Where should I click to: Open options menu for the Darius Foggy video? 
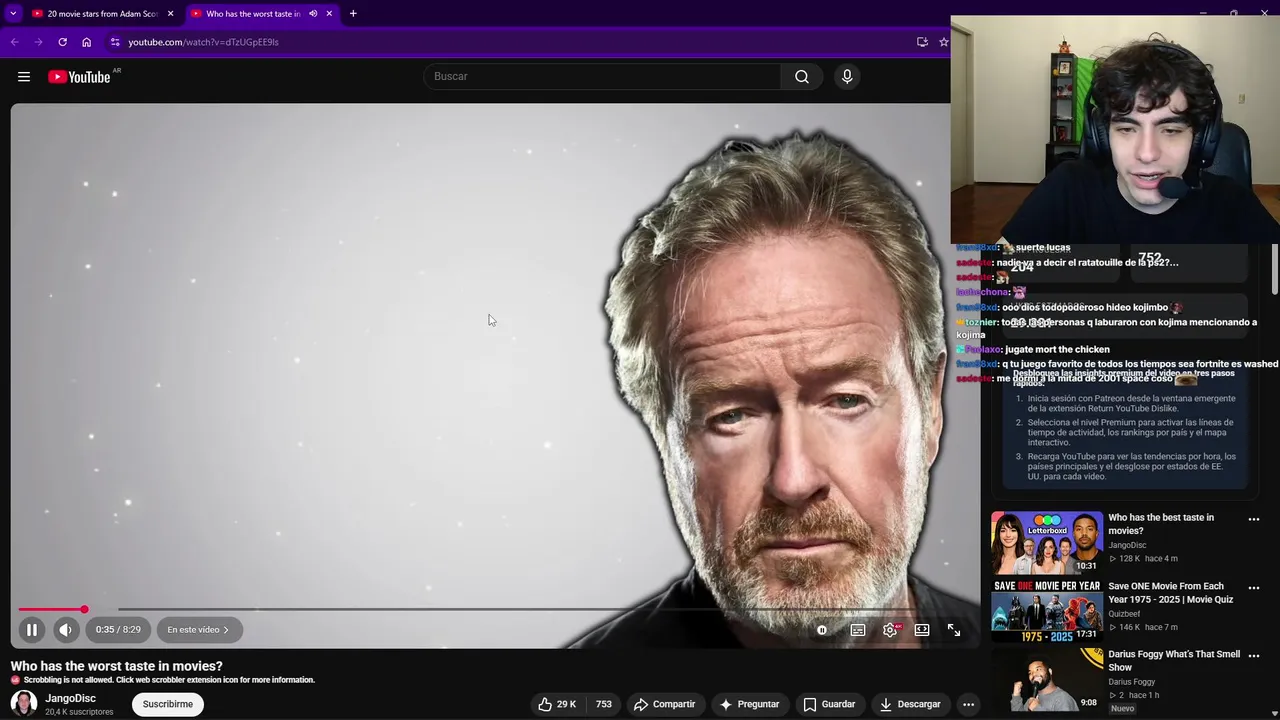tap(1254, 656)
